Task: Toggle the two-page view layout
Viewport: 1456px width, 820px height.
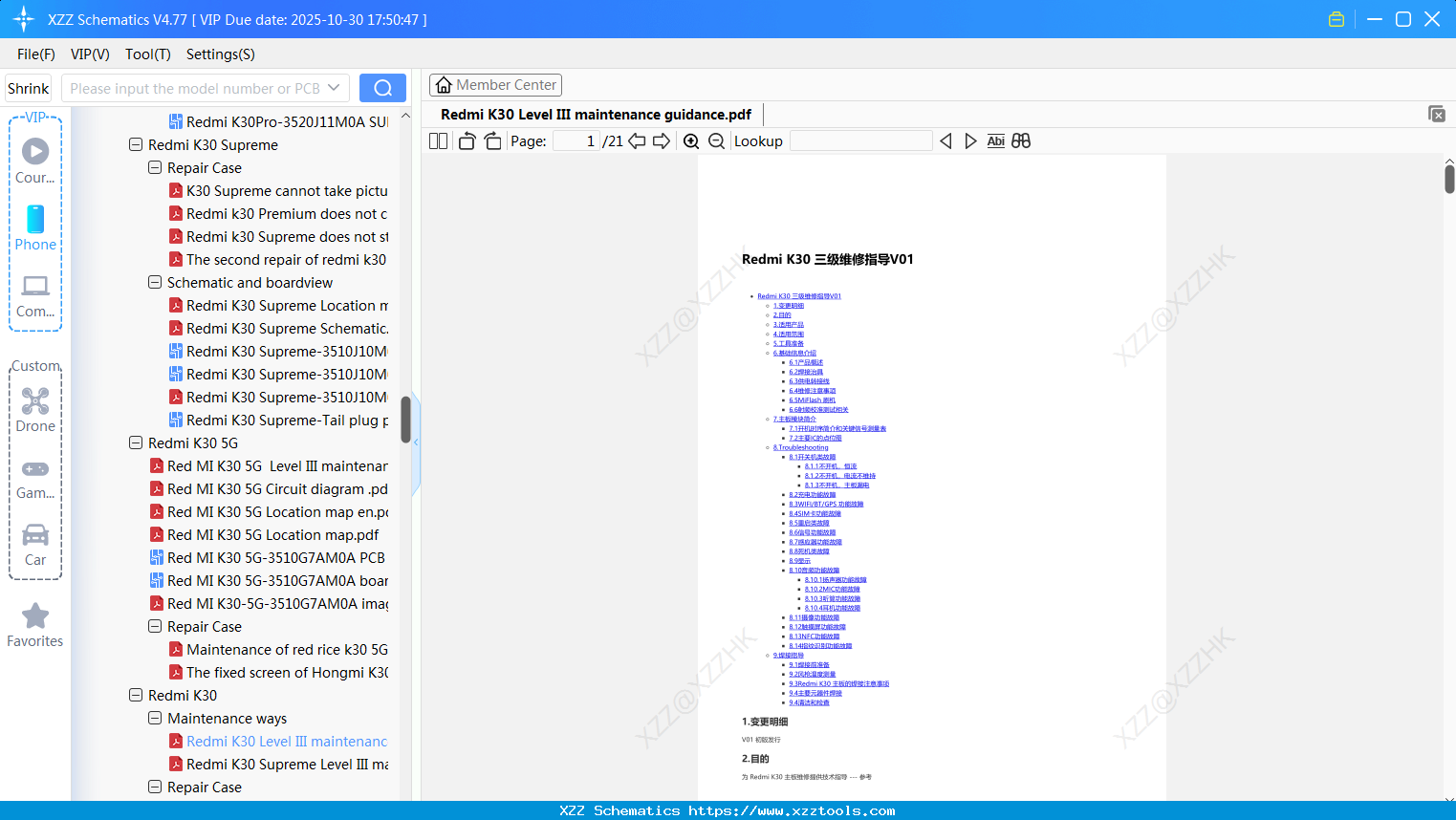Action: pos(438,141)
